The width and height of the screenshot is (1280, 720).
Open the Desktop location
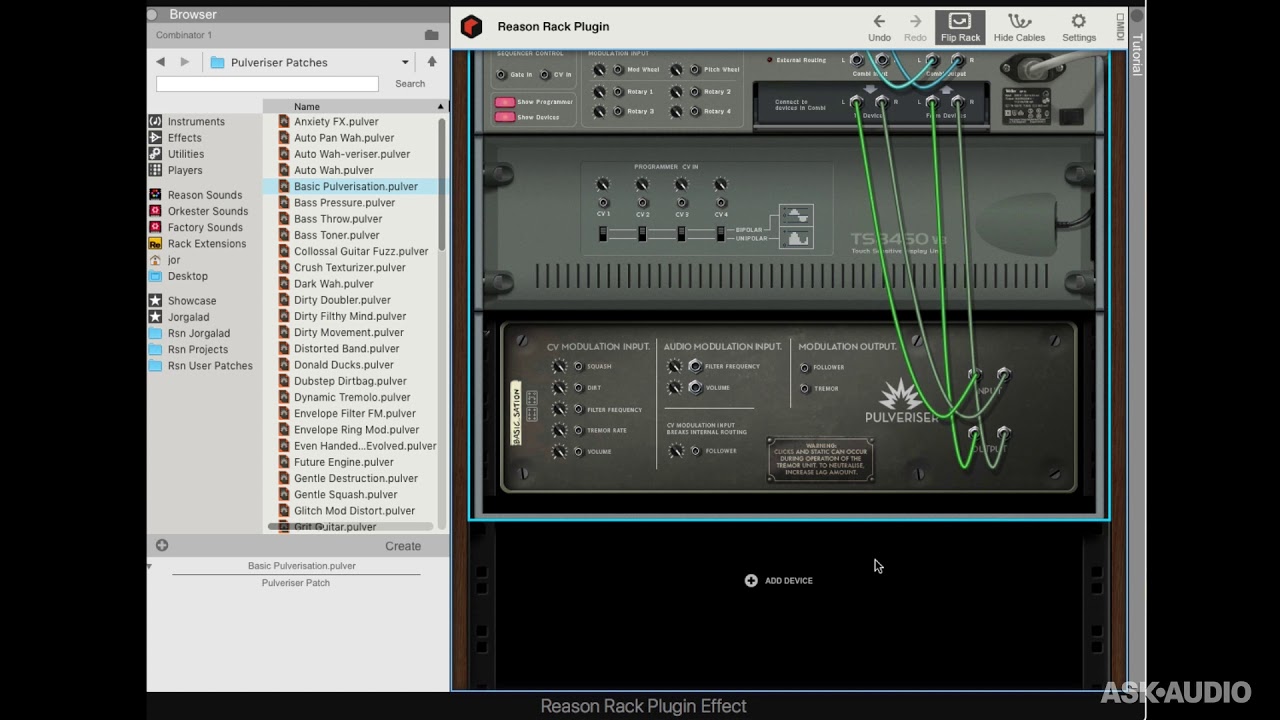coord(188,276)
